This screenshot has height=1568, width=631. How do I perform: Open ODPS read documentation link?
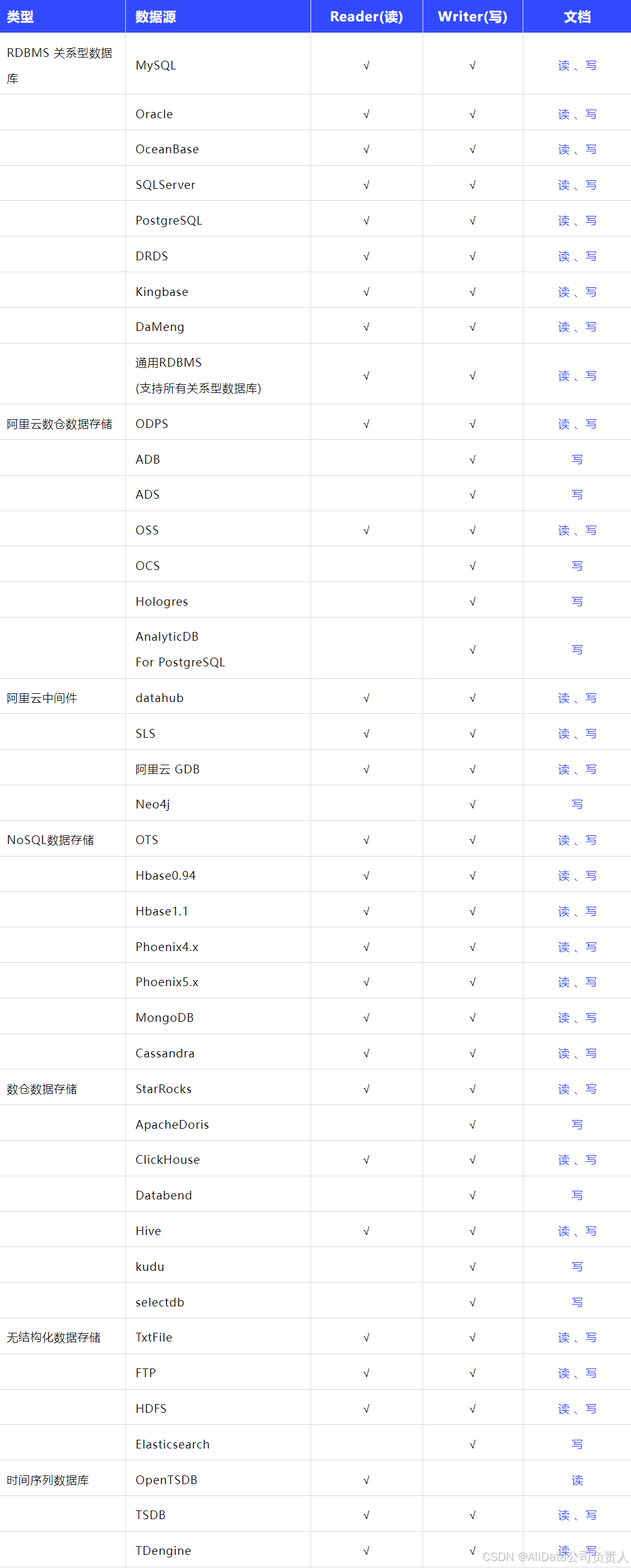coord(564,424)
